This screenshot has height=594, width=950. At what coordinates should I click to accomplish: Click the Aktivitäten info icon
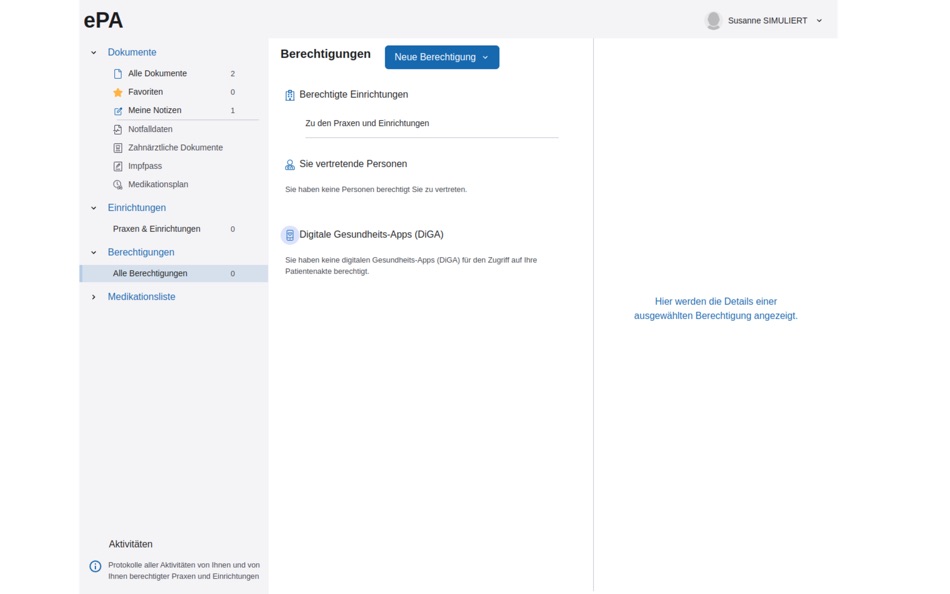point(93,565)
